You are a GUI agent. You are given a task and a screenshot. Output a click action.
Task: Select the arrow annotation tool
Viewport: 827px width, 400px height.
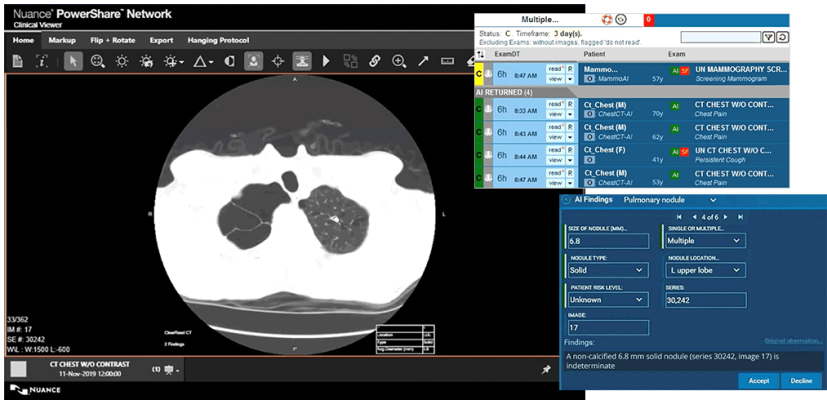[x=424, y=61]
